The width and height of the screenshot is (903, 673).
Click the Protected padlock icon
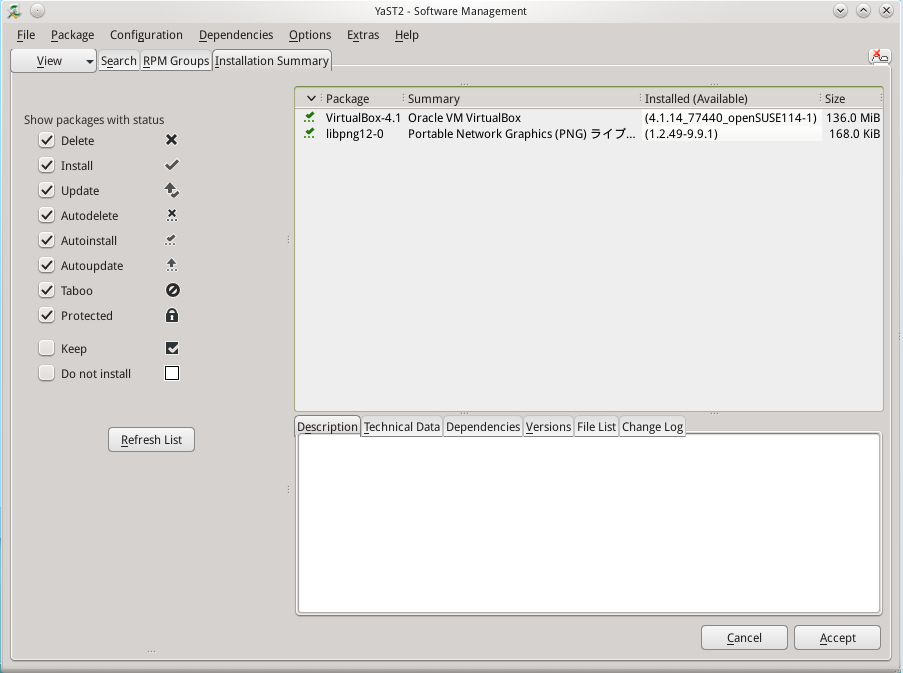coord(172,315)
